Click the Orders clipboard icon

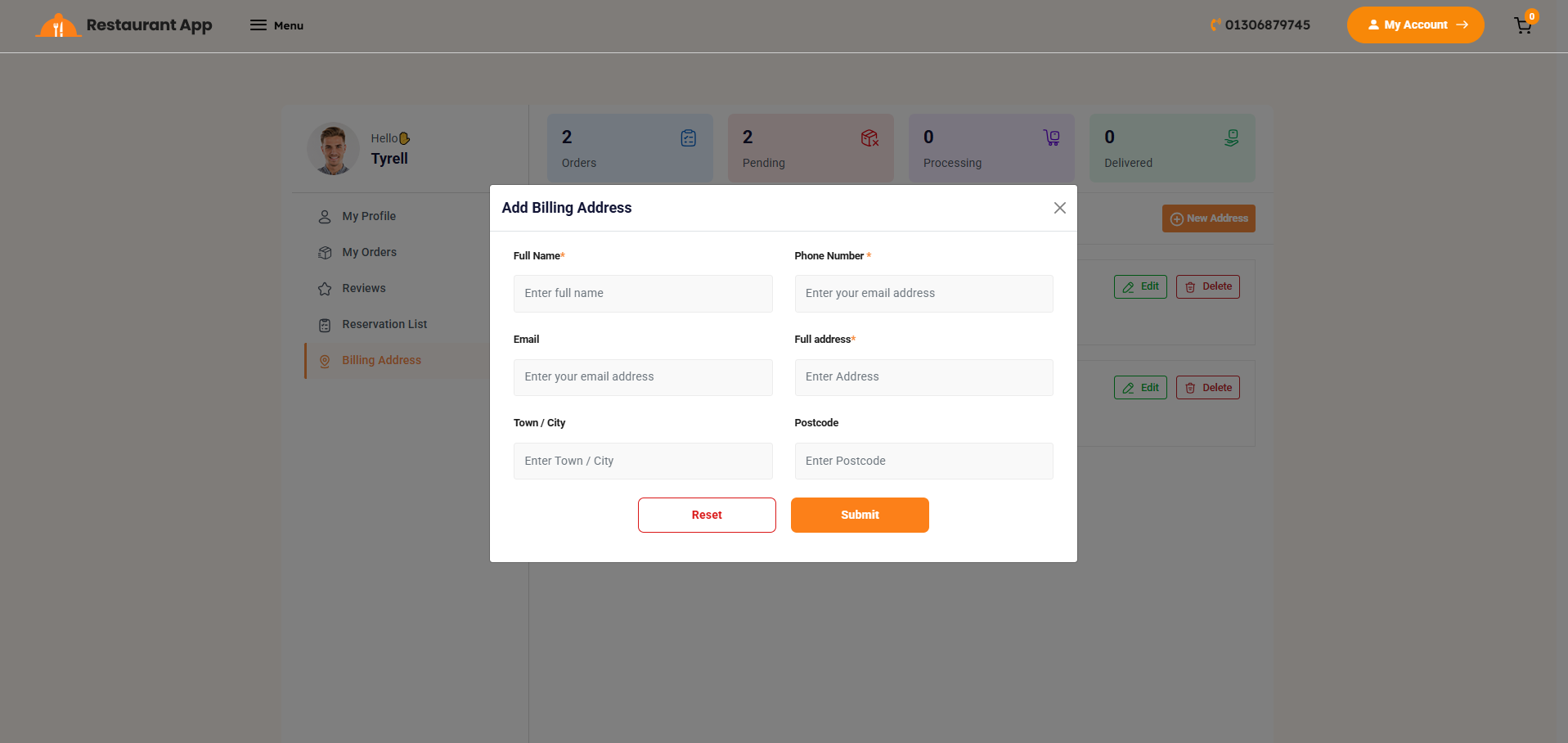[688, 138]
